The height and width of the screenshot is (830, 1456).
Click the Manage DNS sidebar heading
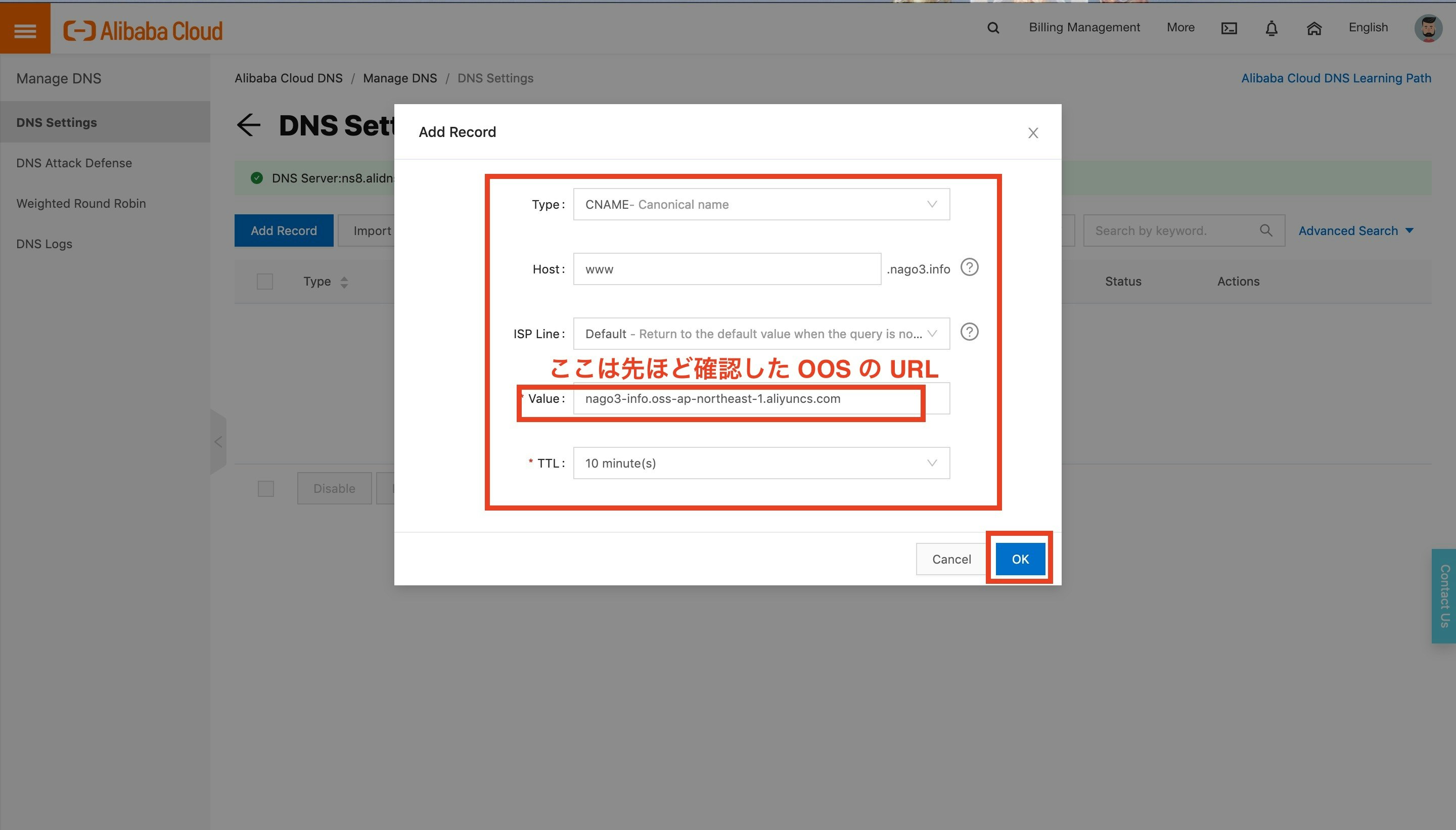click(x=59, y=78)
